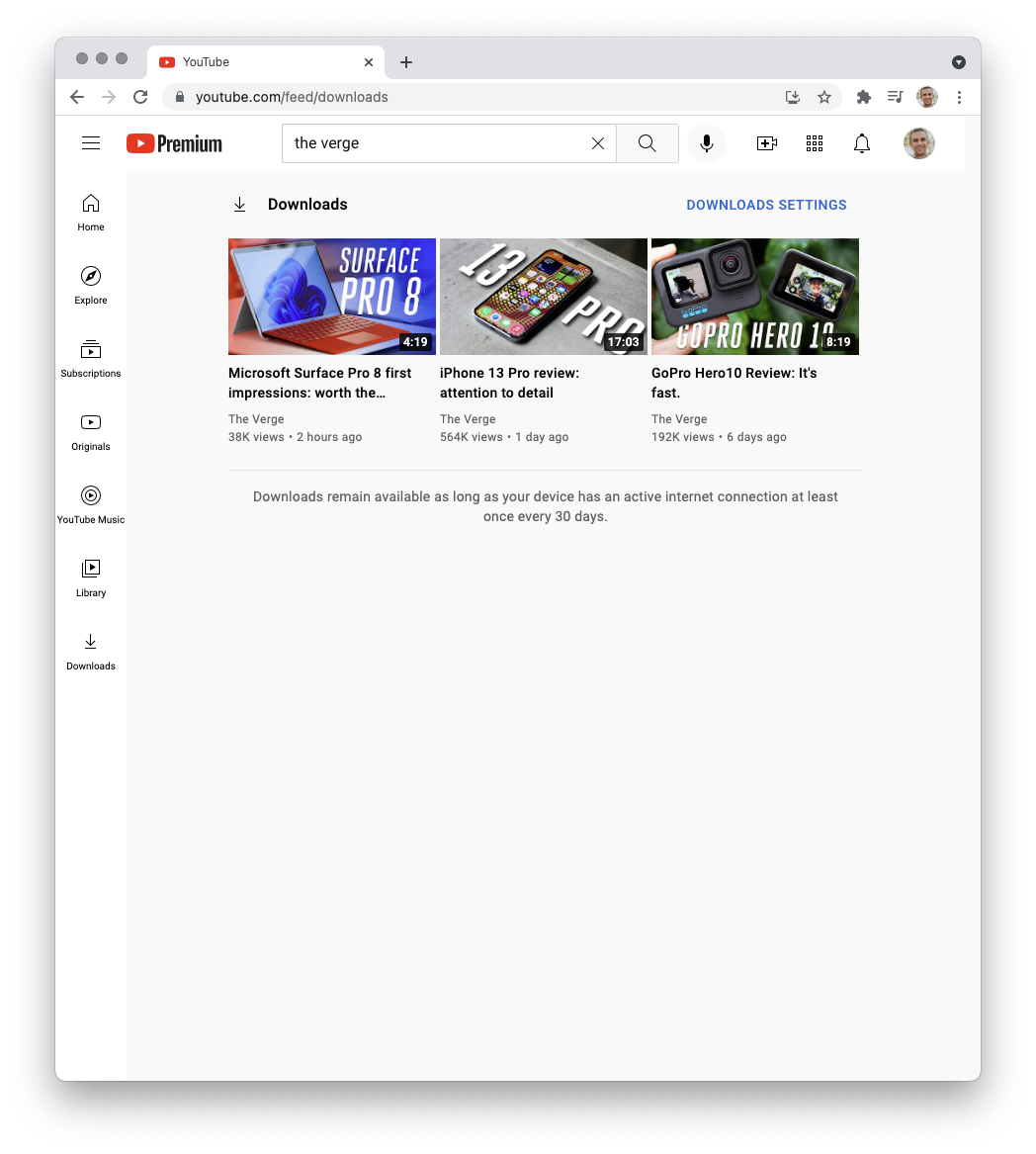The height and width of the screenshot is (1154, 1036).
Task: Open DOWNLOADS SETTINGS link
Action: [766, 205]
